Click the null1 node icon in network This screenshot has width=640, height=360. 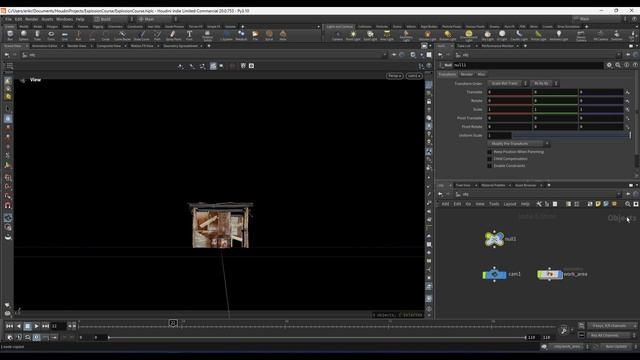[x=494, y=239]
